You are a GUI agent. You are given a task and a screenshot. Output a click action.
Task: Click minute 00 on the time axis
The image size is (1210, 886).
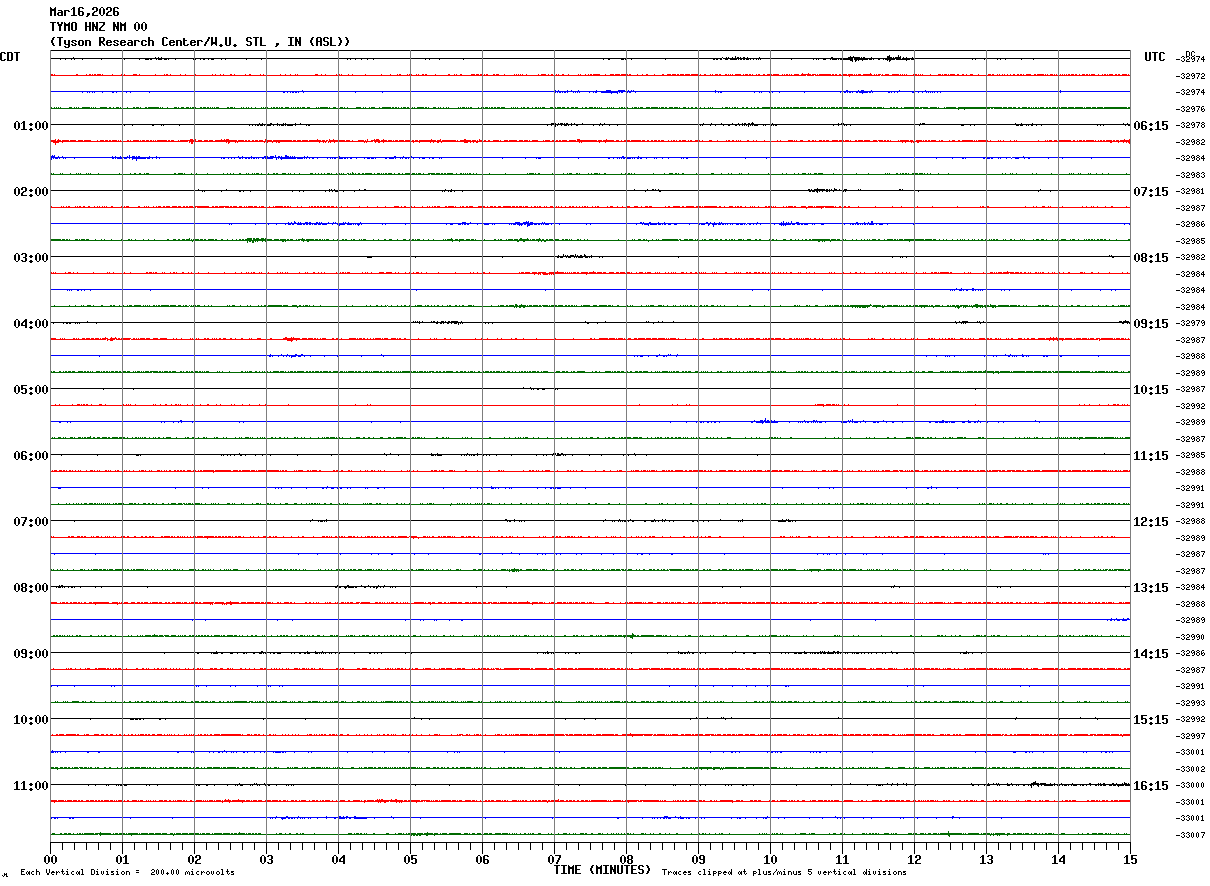50,859
